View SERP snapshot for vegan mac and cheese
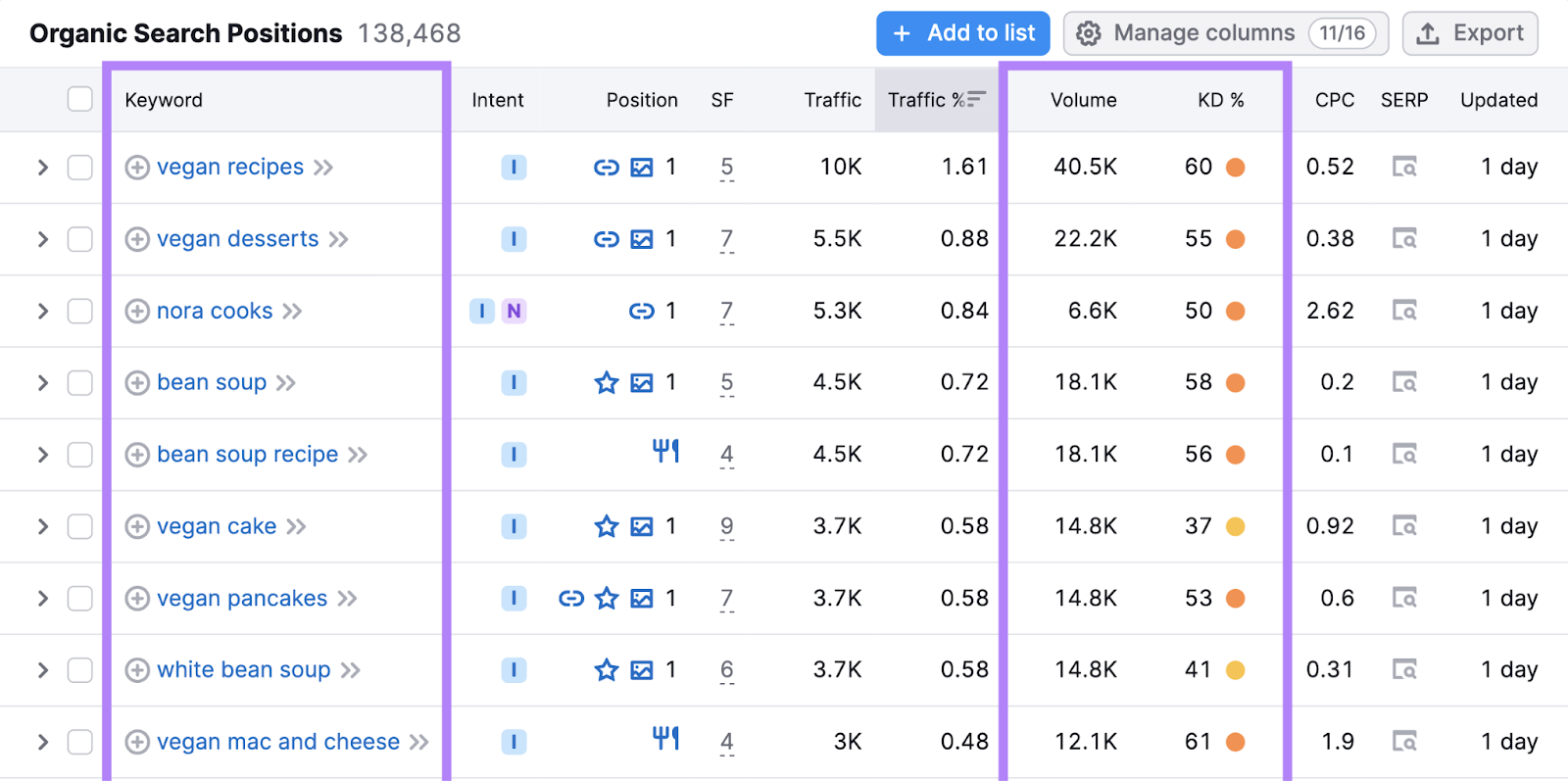Image resolution: width=1568 pixels, height=781 pixels. coord(1404,743)
